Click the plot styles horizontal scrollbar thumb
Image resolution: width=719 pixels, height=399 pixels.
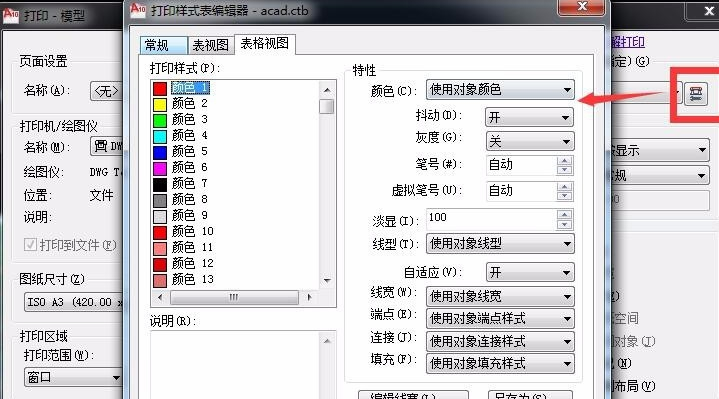point(234,297)
